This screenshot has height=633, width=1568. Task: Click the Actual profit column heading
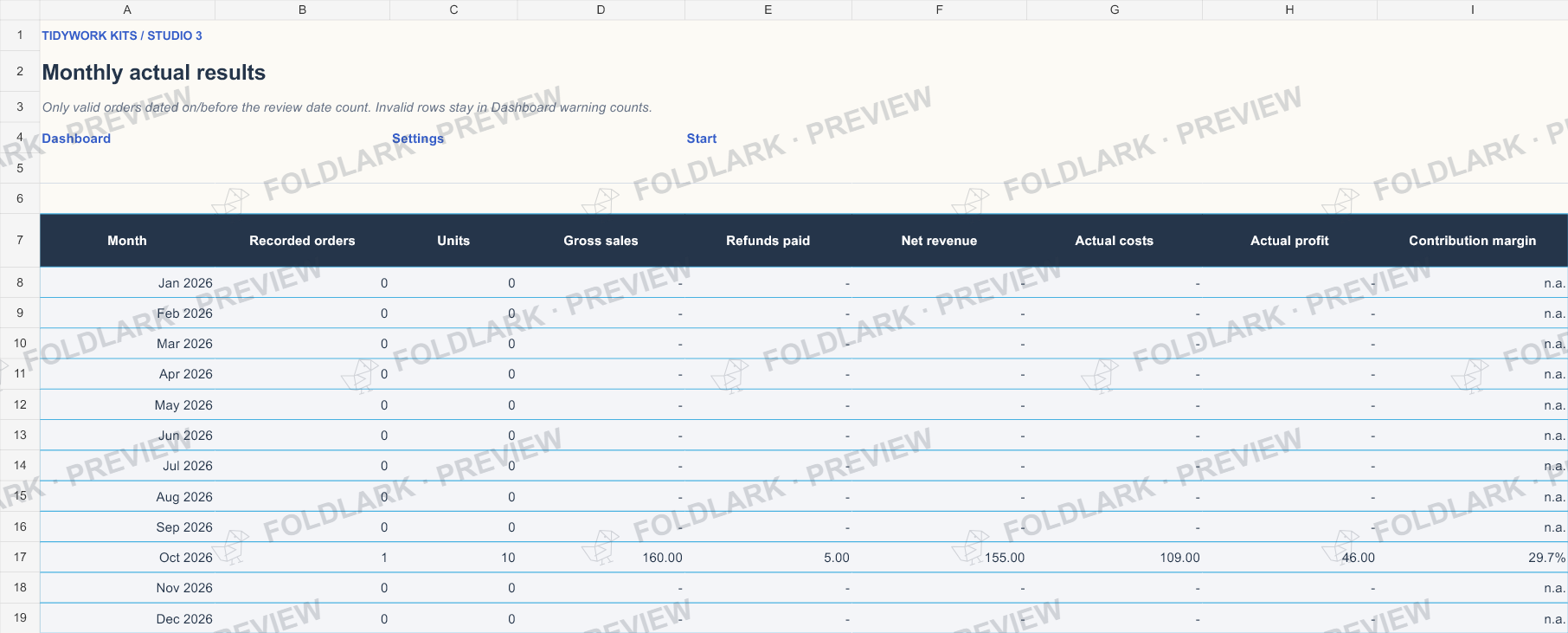tap(1289, 241)
